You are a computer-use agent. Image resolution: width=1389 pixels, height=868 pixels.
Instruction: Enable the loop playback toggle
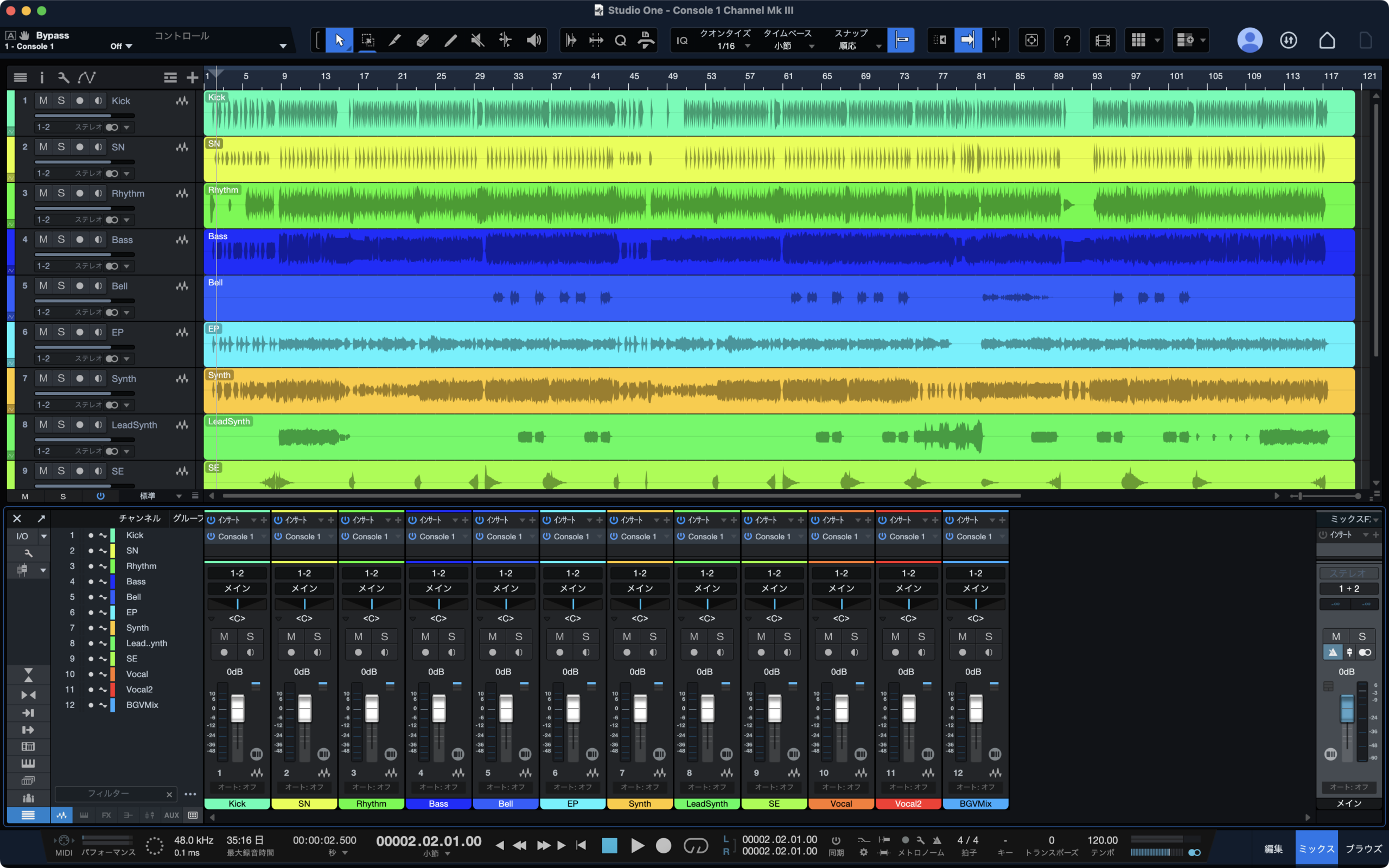click(696, 846)
